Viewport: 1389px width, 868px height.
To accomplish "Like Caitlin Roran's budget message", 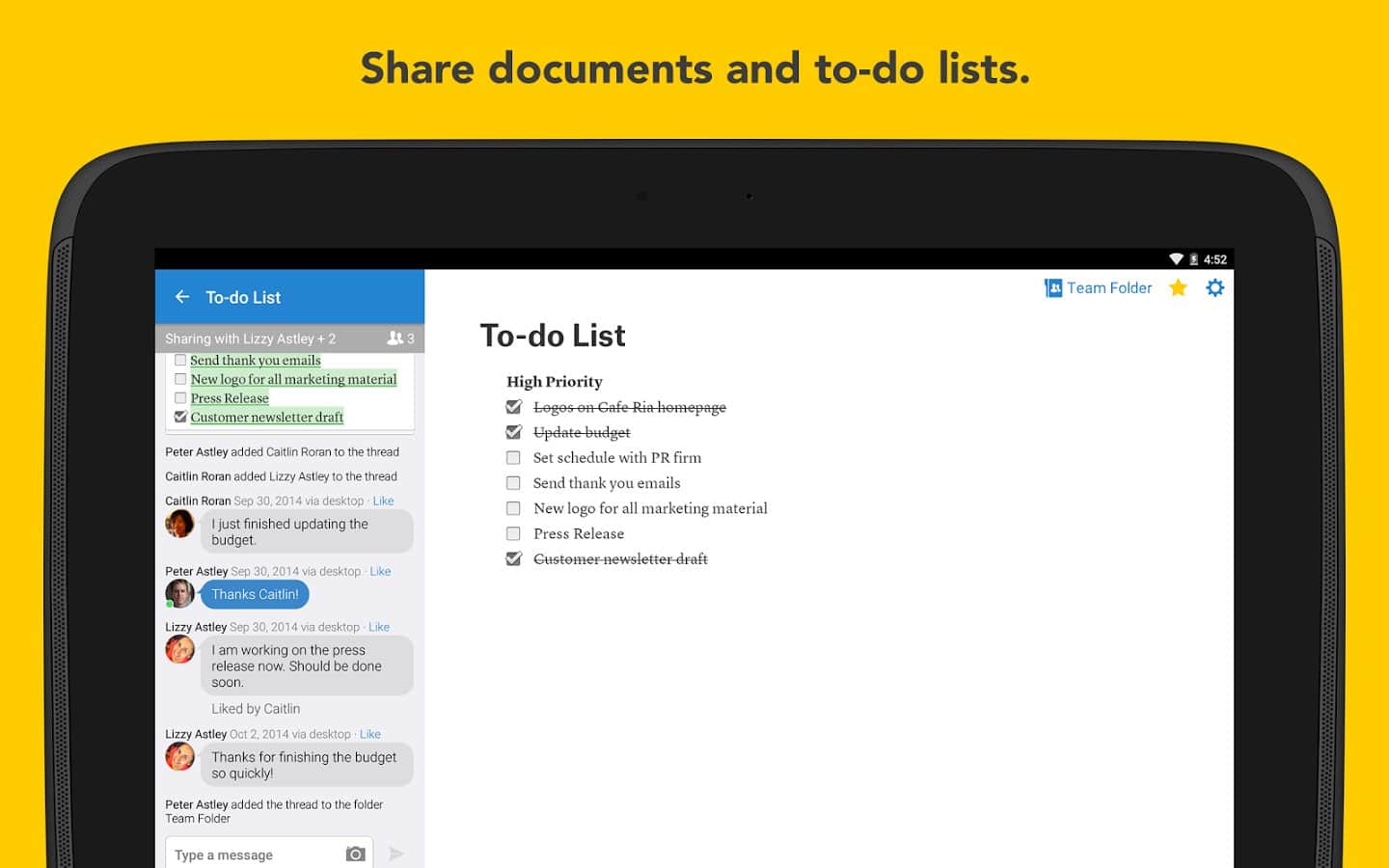I will [383, 502].
